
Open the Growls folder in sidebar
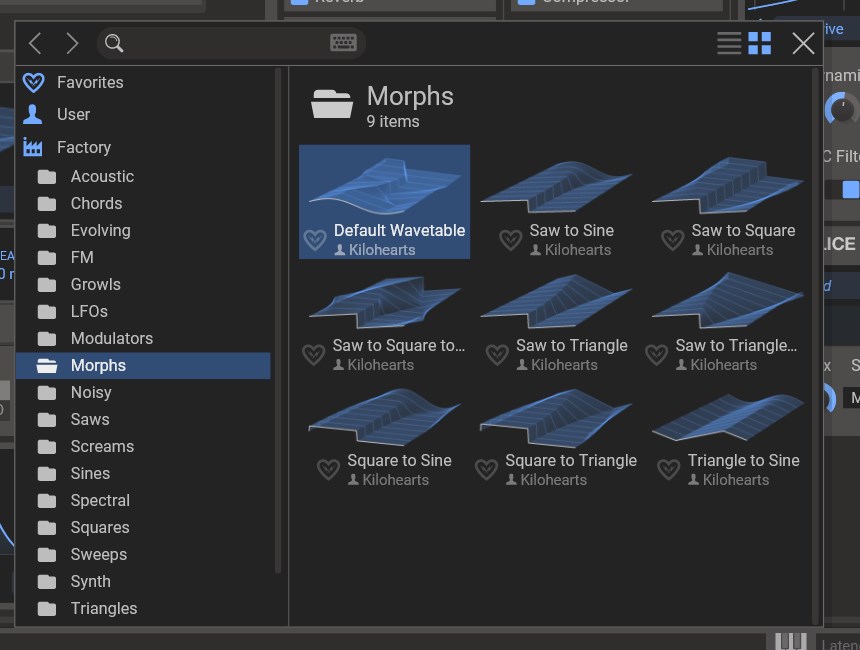(95, 284)
